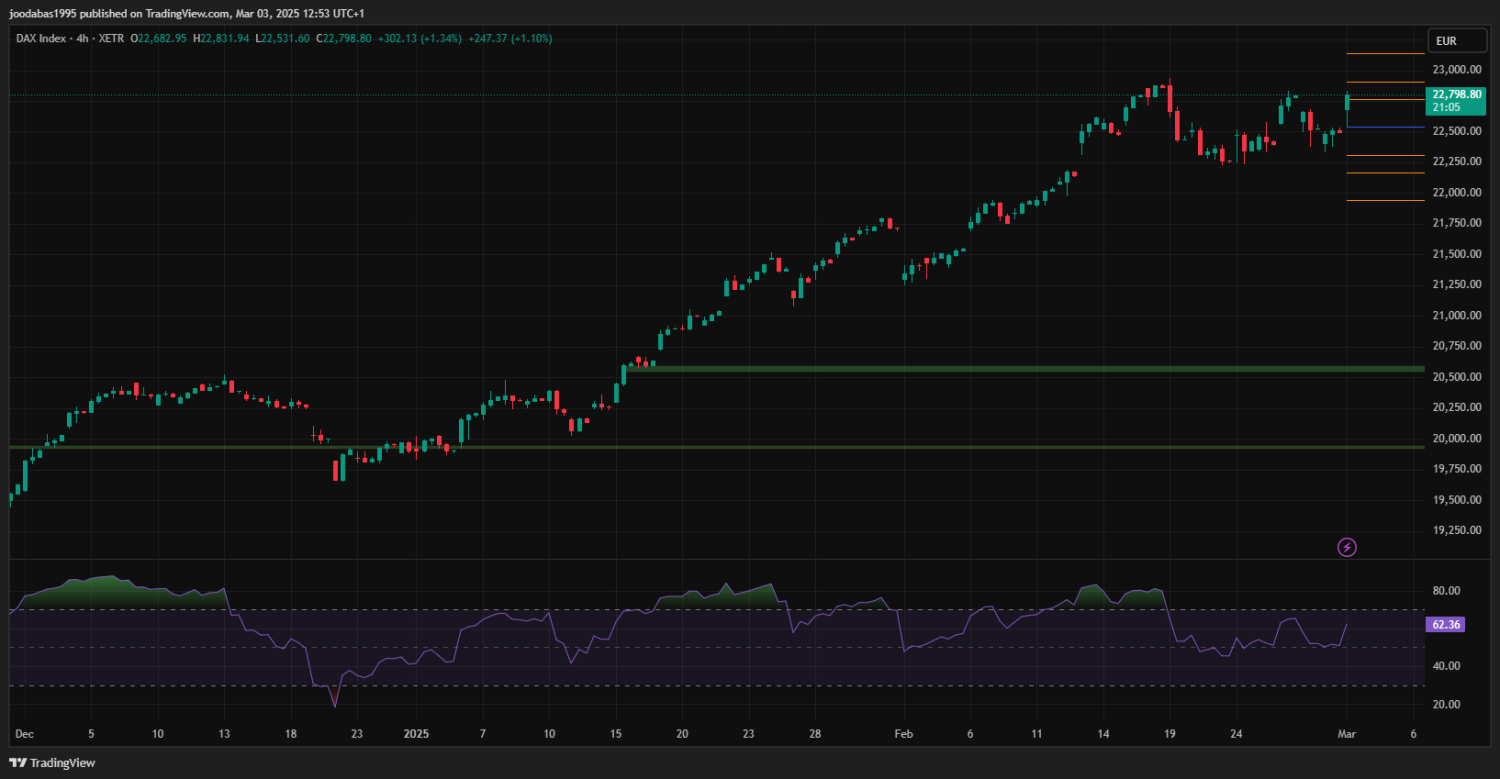This screenshot has width=1500, height=779.
Task: Click the 19,750.00 price axis label
Action: click(1456, 469)
